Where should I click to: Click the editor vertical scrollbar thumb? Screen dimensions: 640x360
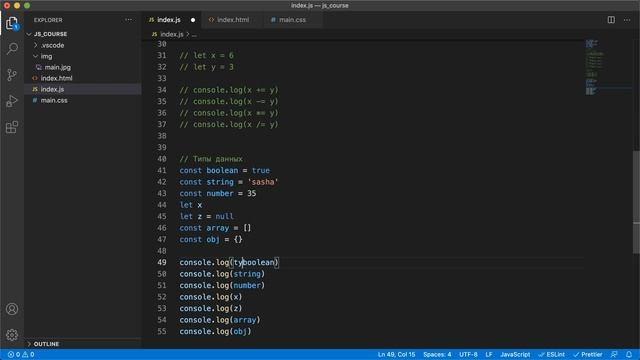[x=636, y=202]
